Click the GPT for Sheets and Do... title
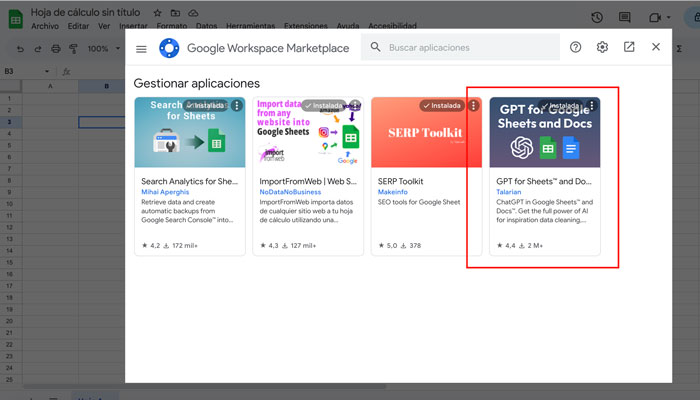The width and height of the screenshot is (700, 400). point(544,181)
